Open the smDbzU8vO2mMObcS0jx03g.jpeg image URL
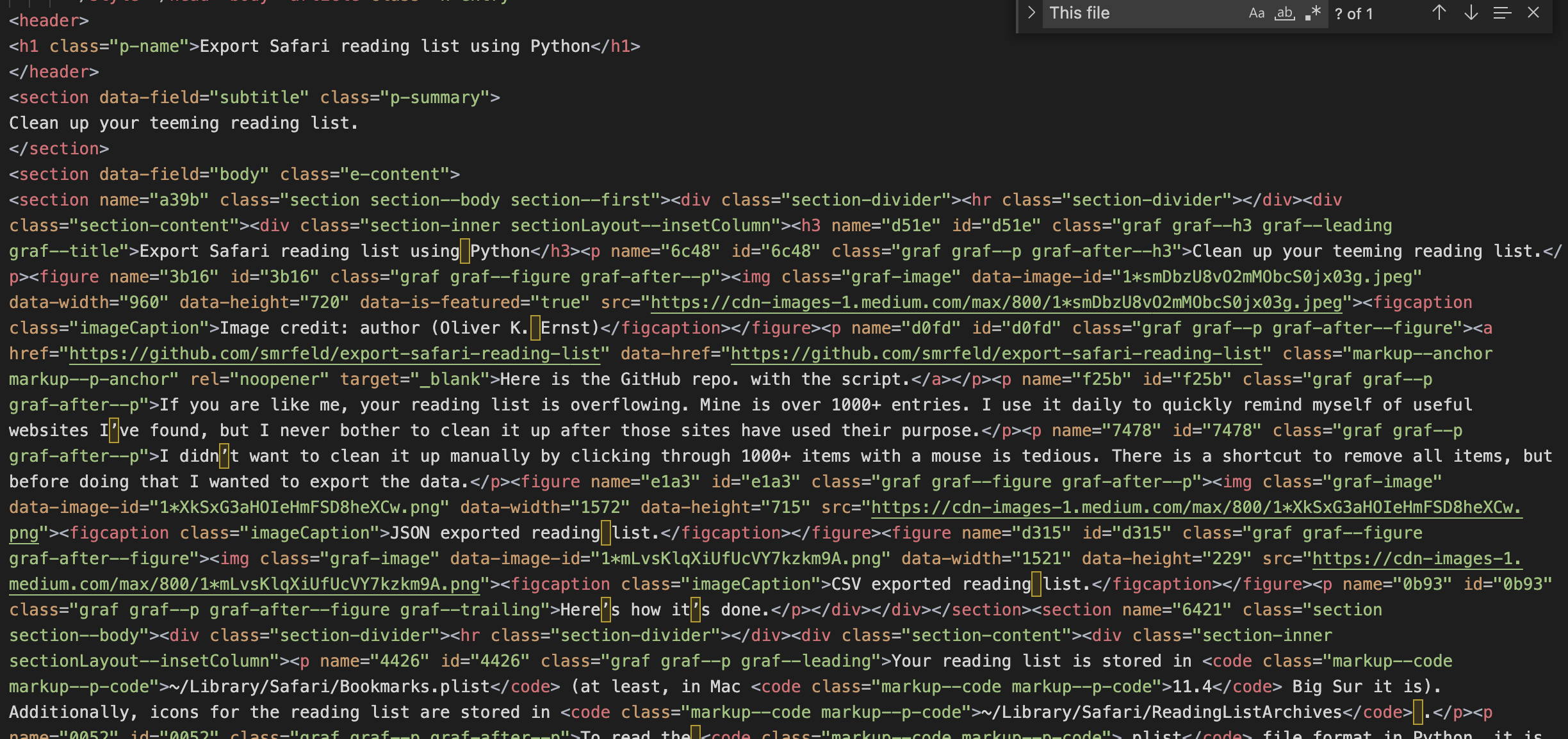 (x=996, y=302)
